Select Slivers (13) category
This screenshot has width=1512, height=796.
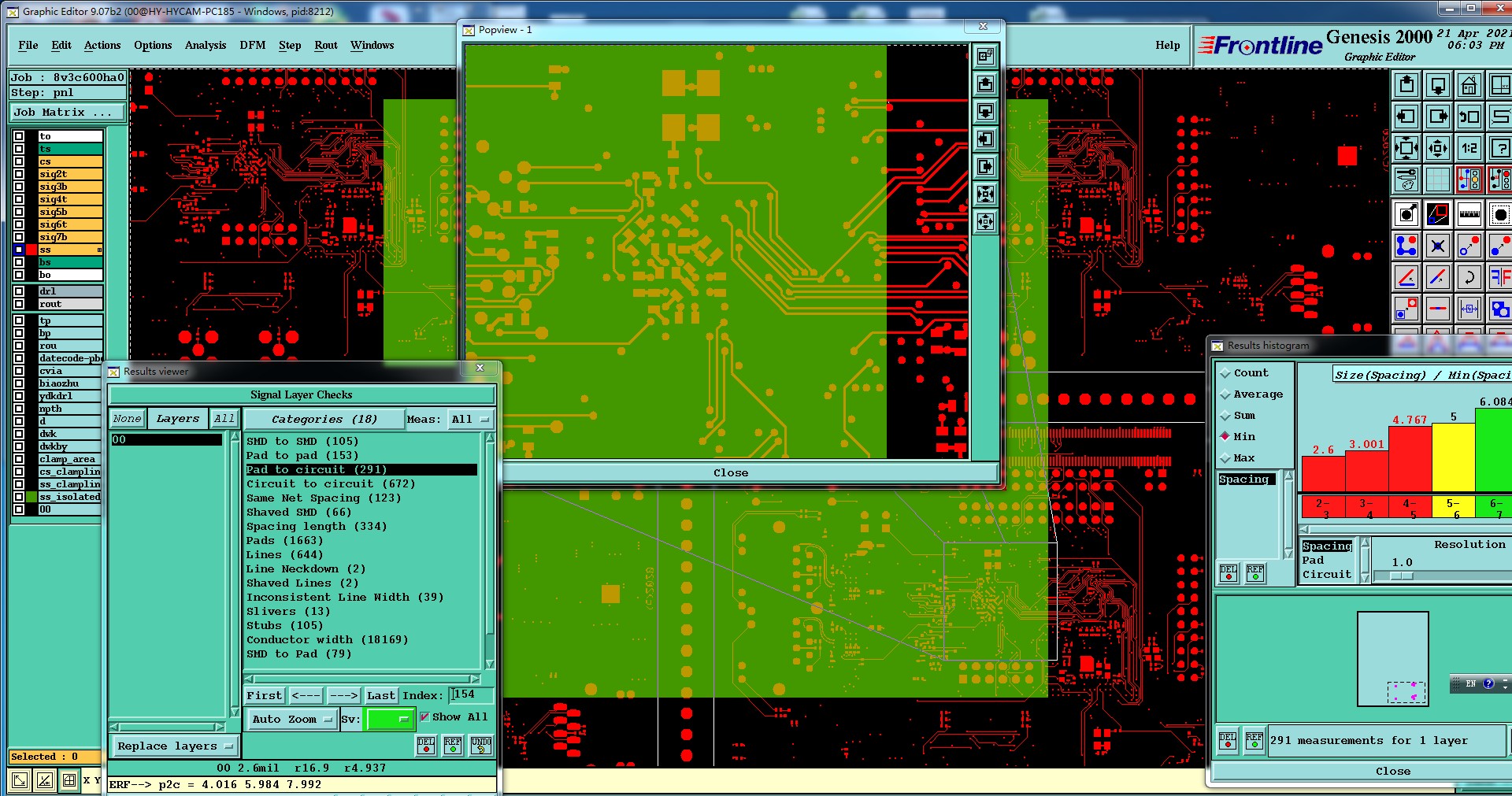pos(288,612)
